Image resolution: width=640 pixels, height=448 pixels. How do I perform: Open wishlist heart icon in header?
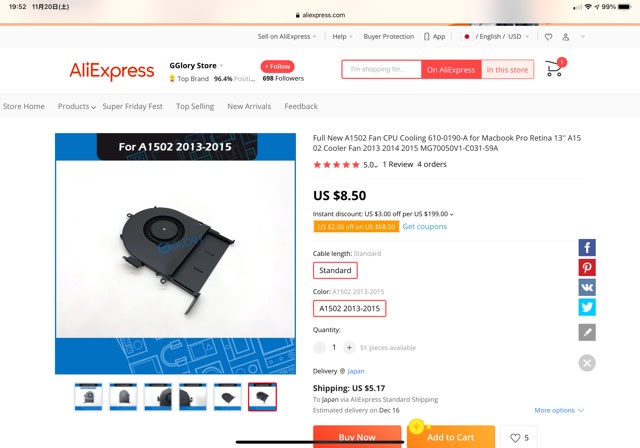[x=549, y=37]
